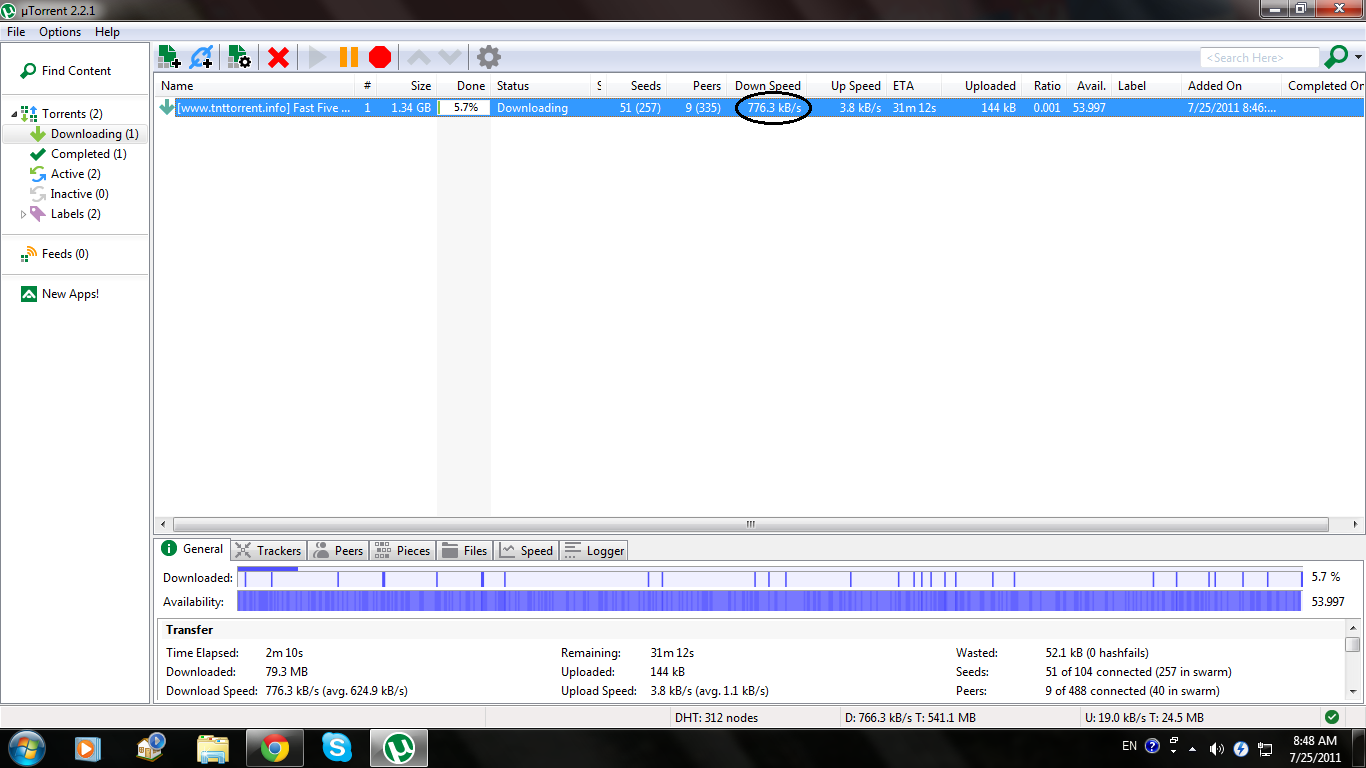The image size is (1366, 768).
Task: Click the green search magnifier icon
Action: pyautogui.click(x=1335, y=57)
